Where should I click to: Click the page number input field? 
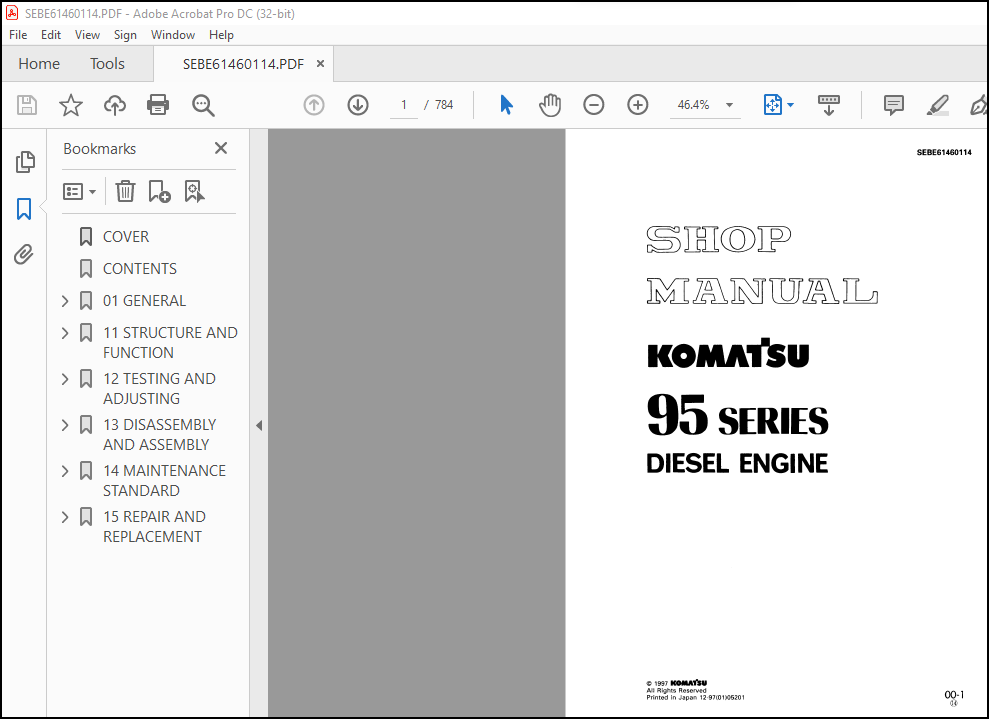(404, 105)
